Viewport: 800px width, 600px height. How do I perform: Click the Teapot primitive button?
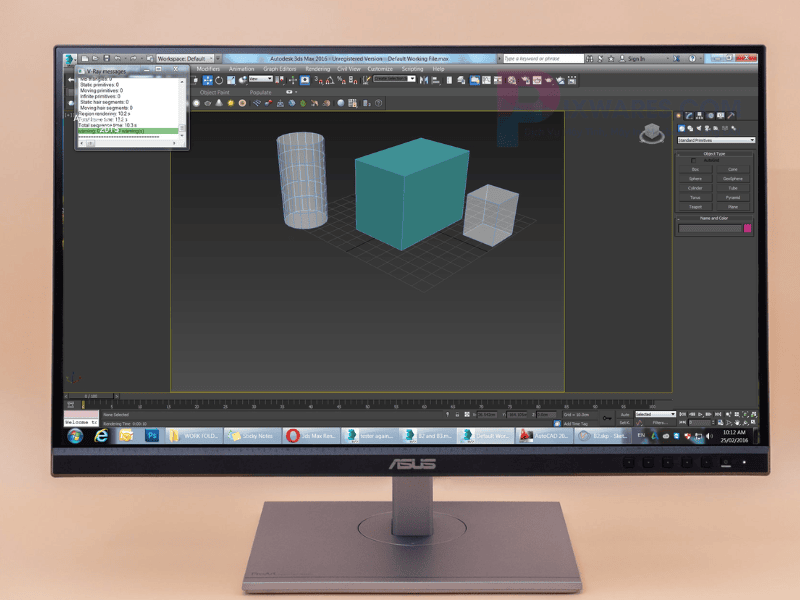[696, 207]
